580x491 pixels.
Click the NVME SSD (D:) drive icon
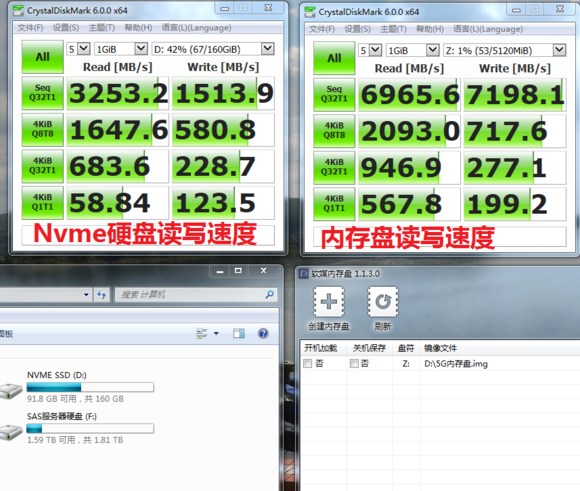[11, 391]
